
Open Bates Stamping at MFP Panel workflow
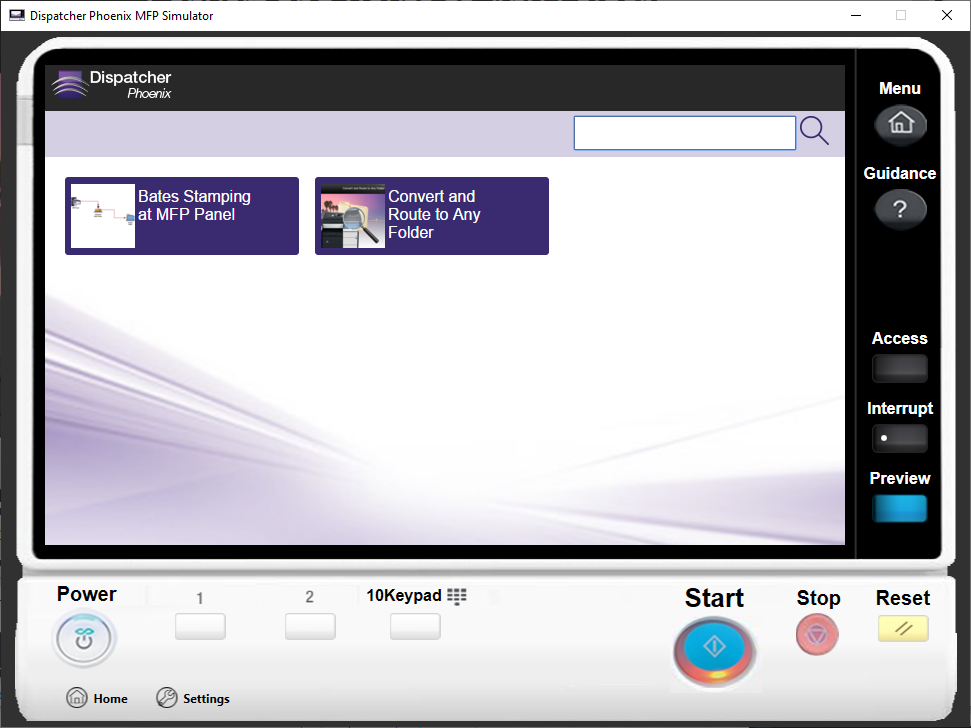(182, 216)
